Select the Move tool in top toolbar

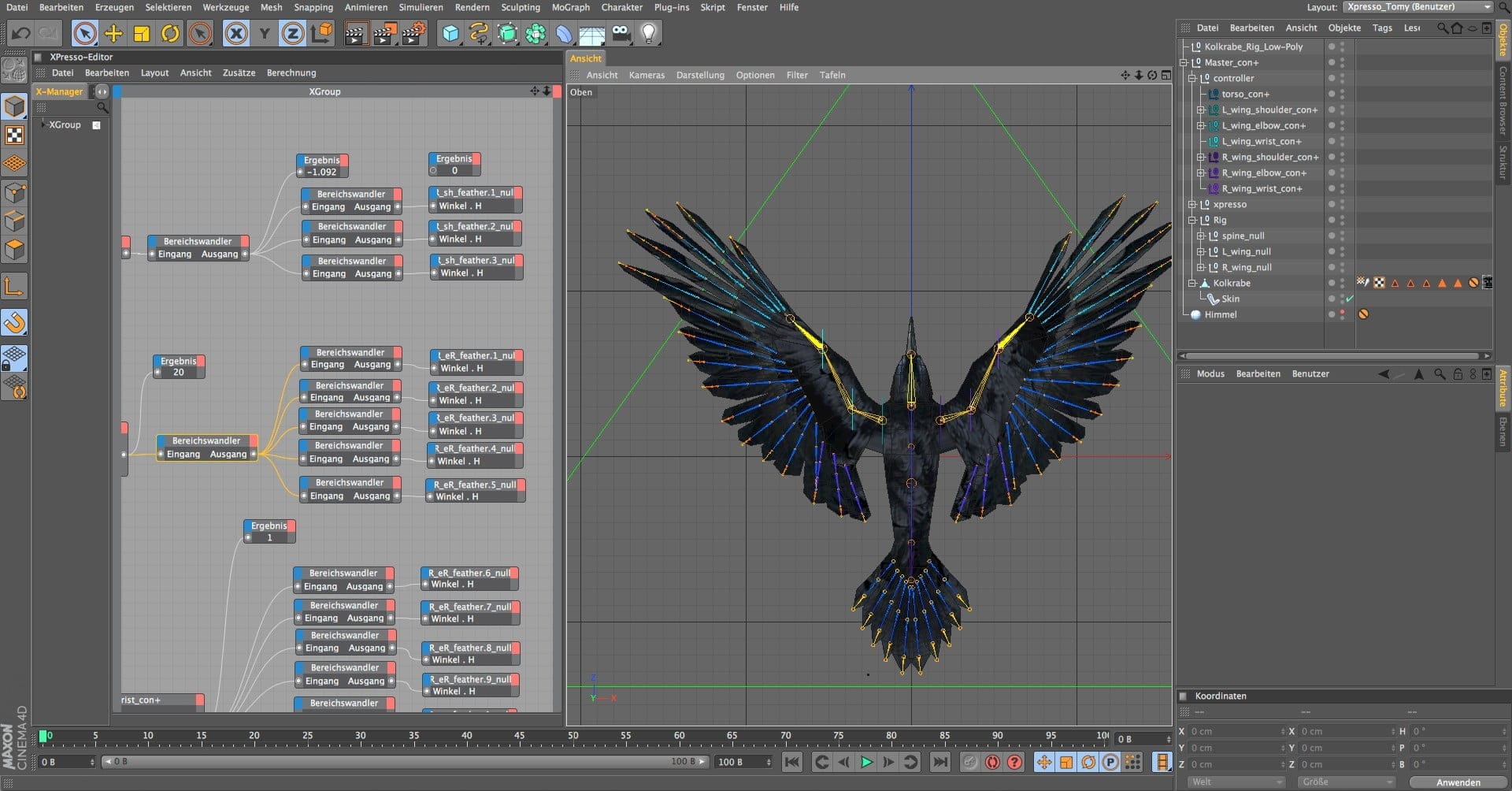113,34
